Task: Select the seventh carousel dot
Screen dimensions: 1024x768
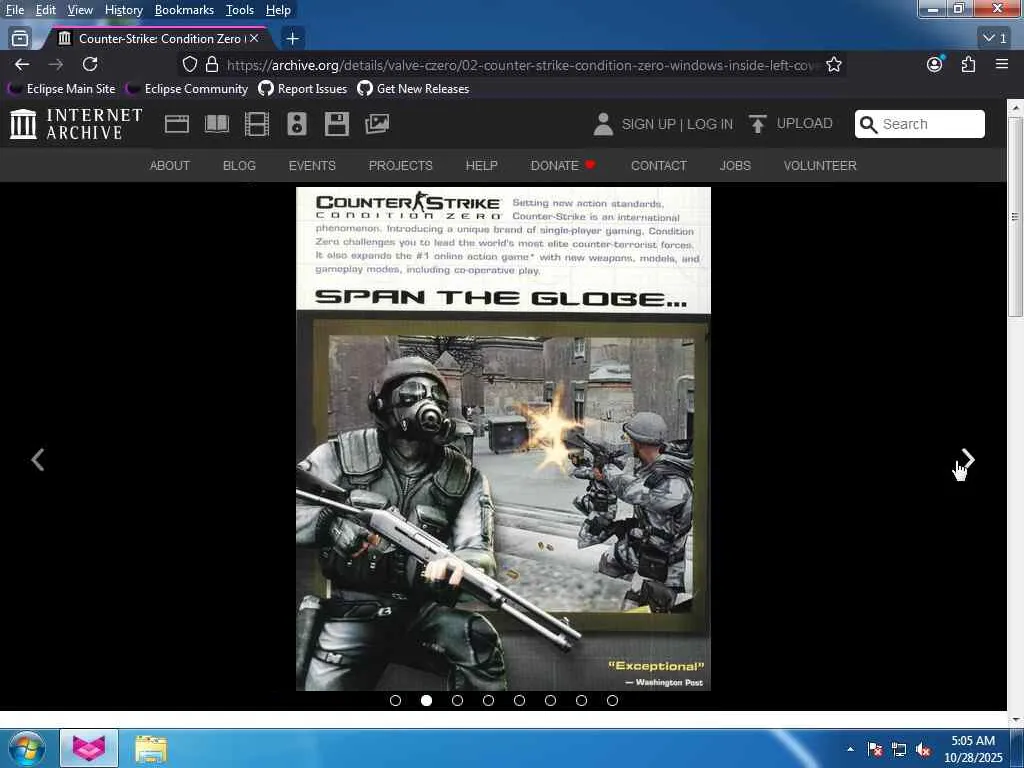Action: point(581,700)
